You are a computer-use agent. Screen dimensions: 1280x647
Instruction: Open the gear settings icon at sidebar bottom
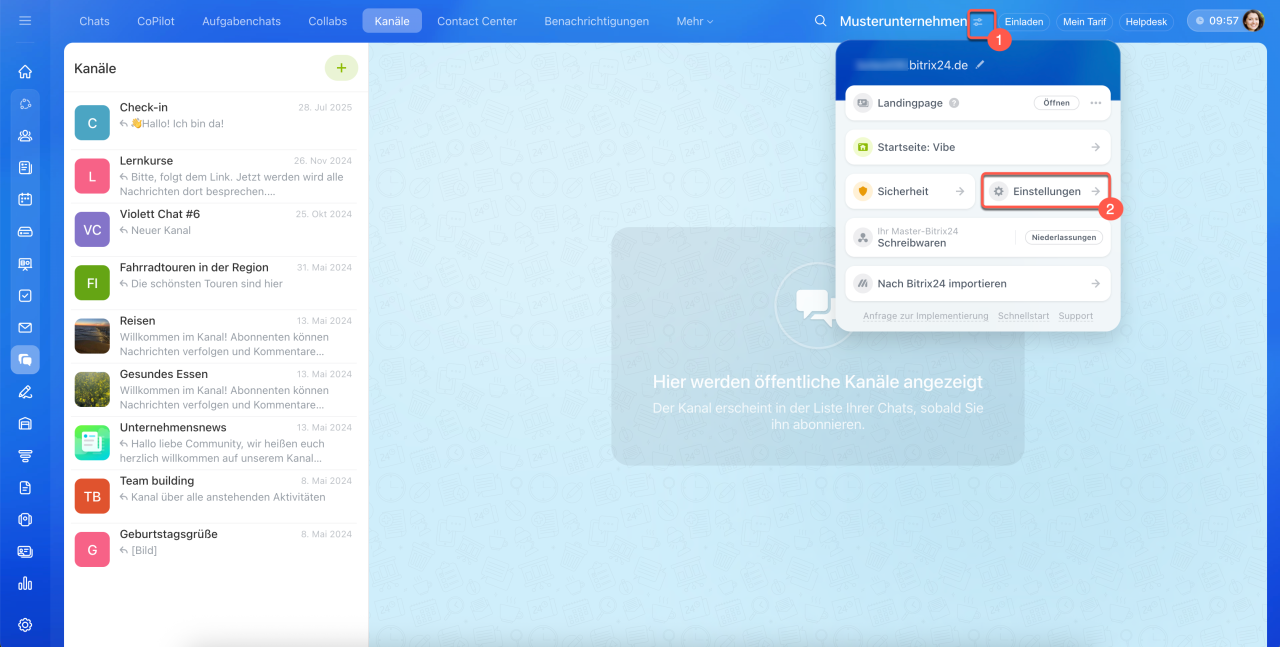pos(25,625)
